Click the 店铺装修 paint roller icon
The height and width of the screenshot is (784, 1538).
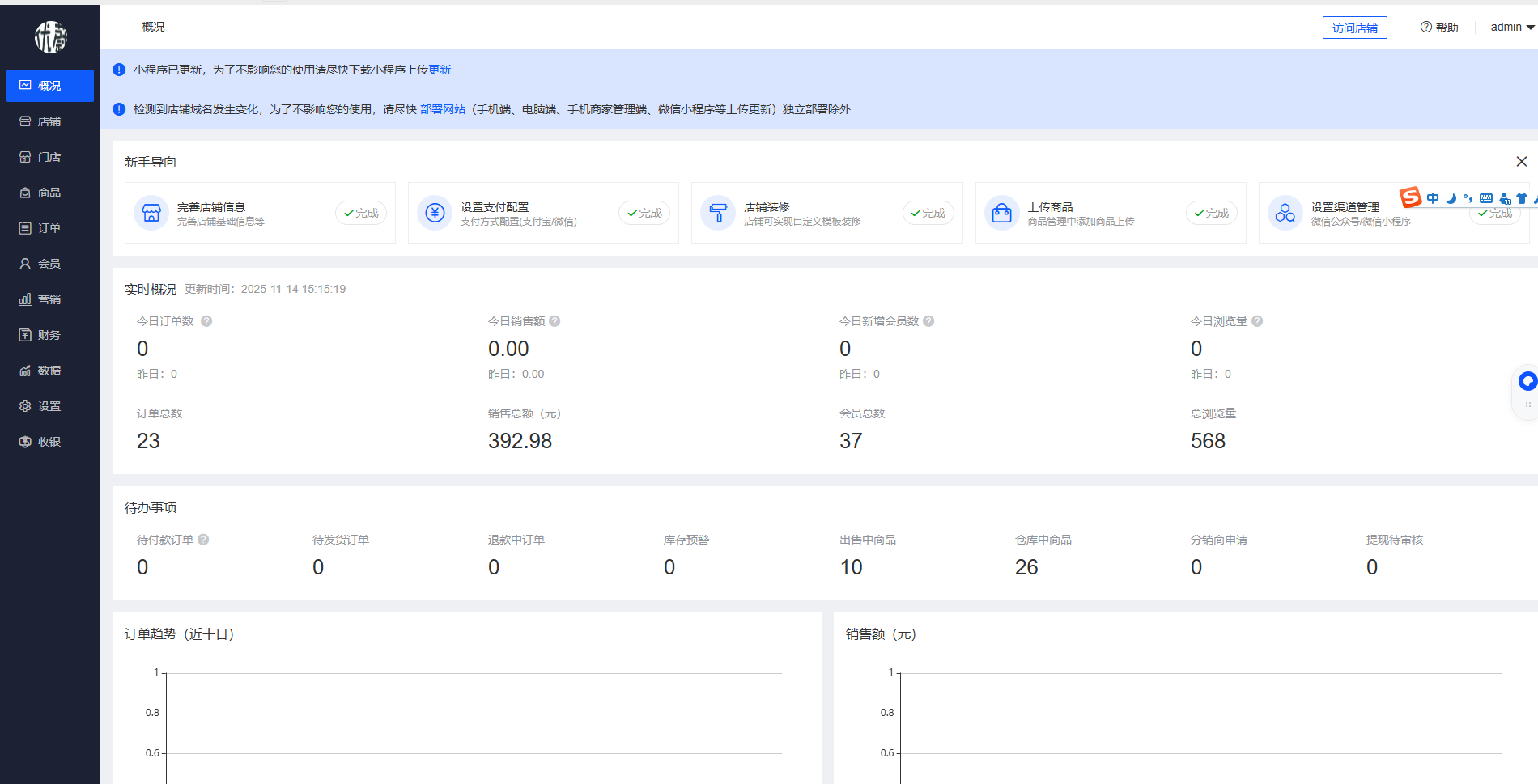coord(718,213)
